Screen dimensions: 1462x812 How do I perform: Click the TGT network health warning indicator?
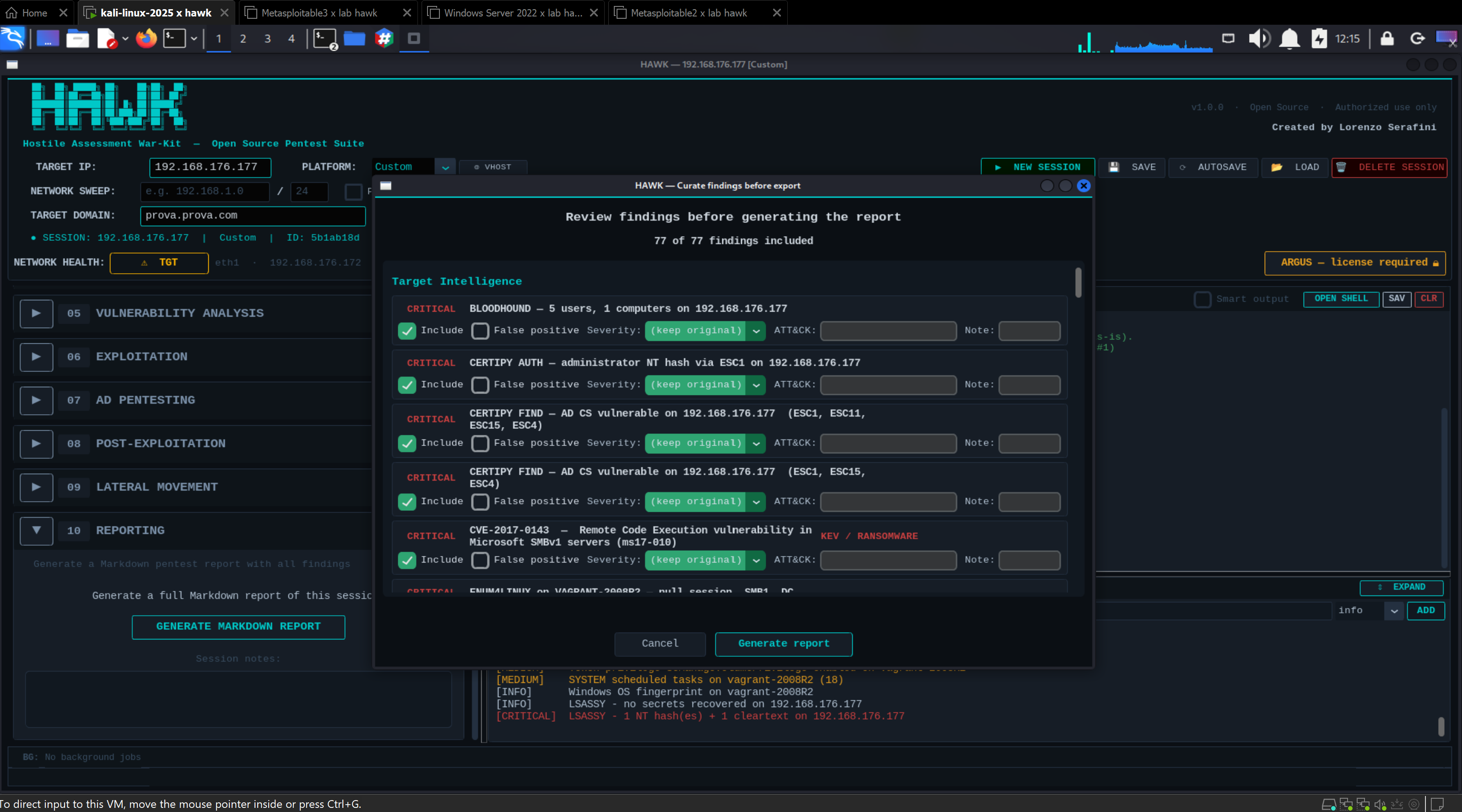[x=159, y=263]
